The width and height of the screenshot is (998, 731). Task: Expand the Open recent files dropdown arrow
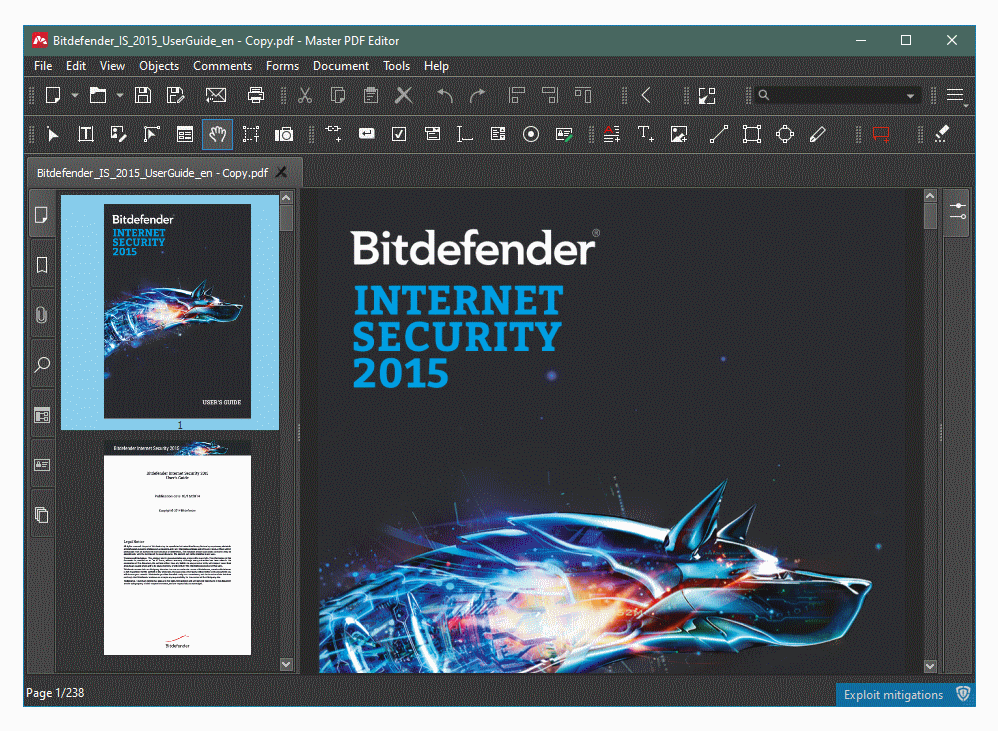point(120,95)
